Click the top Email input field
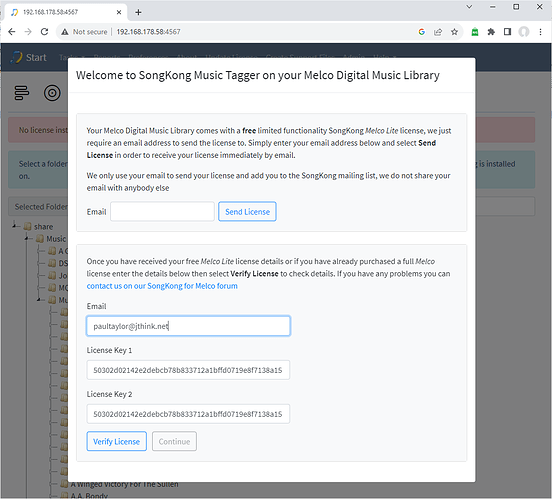This screenshot has height=499, width=552. 162,211
